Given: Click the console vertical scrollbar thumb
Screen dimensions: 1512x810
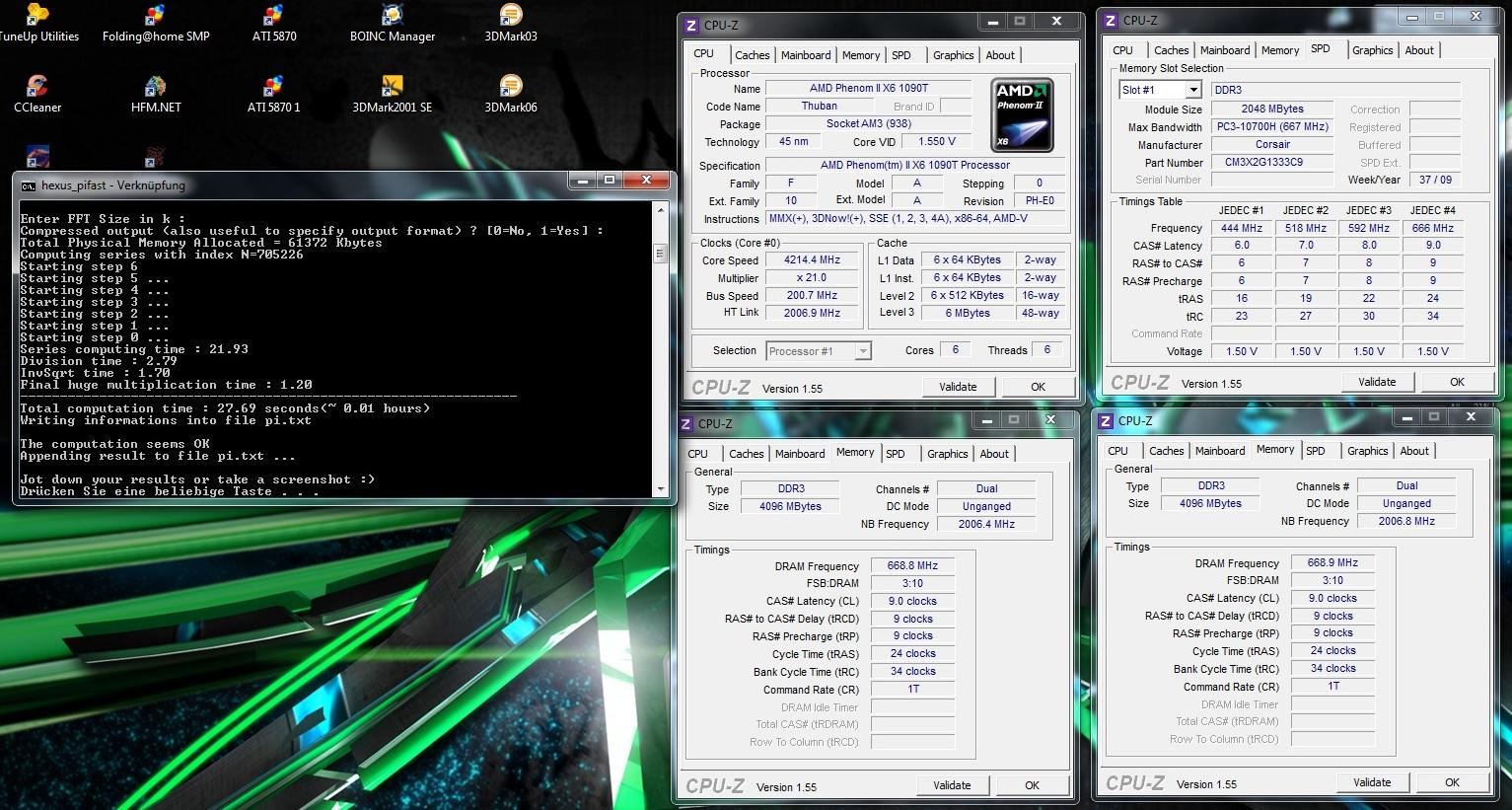Looking at the screenshot, I should point(661,253).
